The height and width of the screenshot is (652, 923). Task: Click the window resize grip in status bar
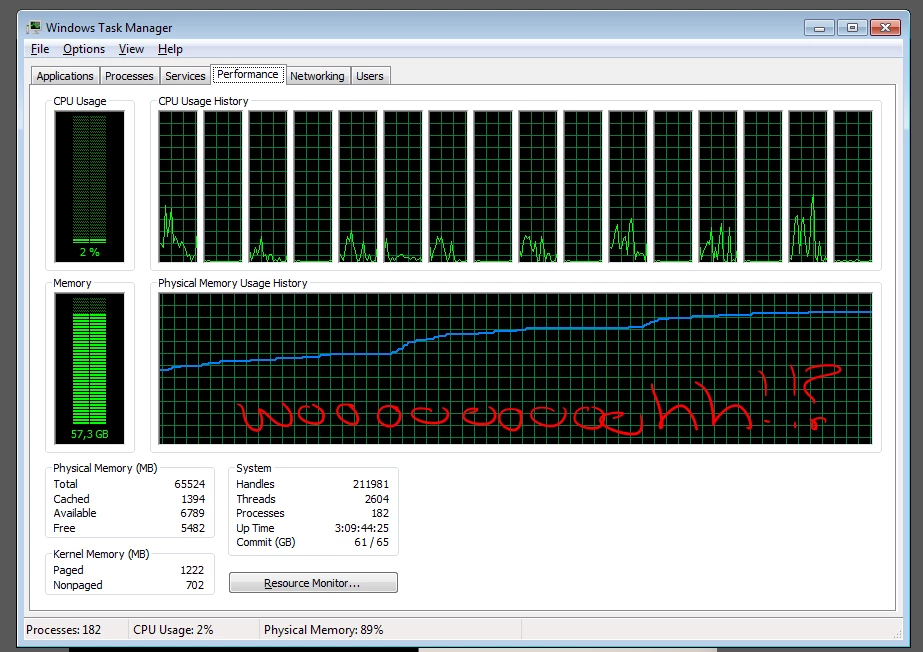click(x=897, y=634)
